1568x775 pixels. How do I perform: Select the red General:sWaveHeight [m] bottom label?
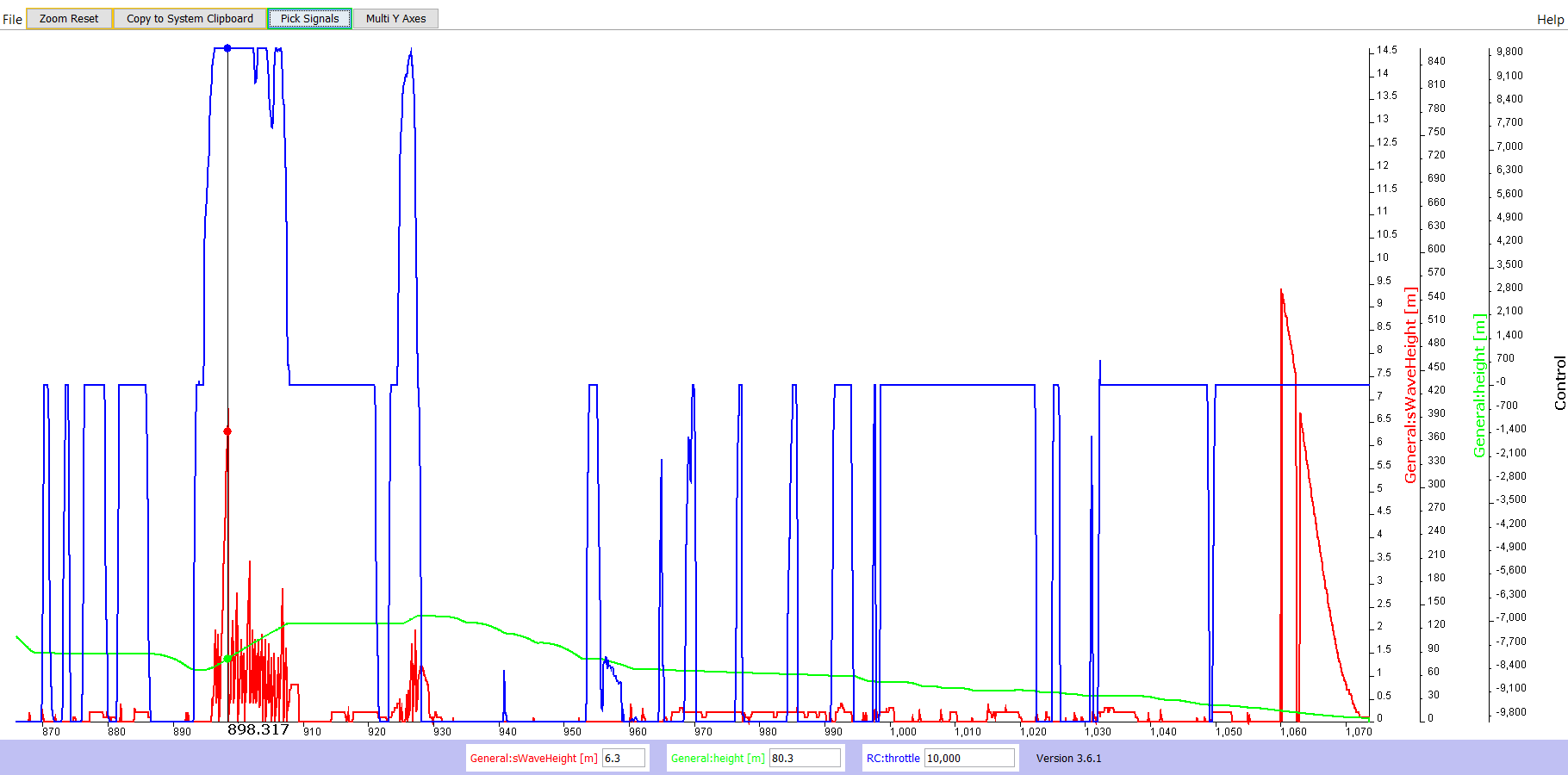click(x=533, y=759)
